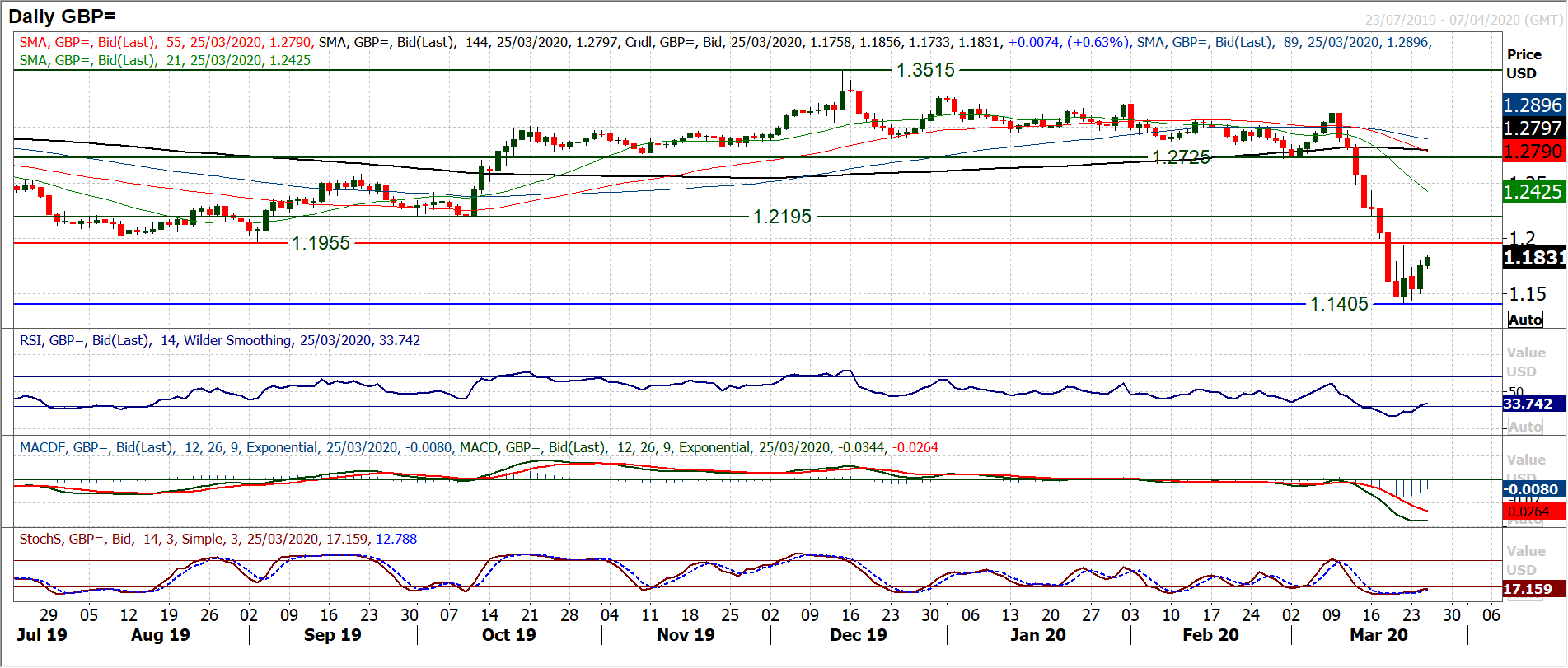Click the Dec 19 month label

(858, 635)
